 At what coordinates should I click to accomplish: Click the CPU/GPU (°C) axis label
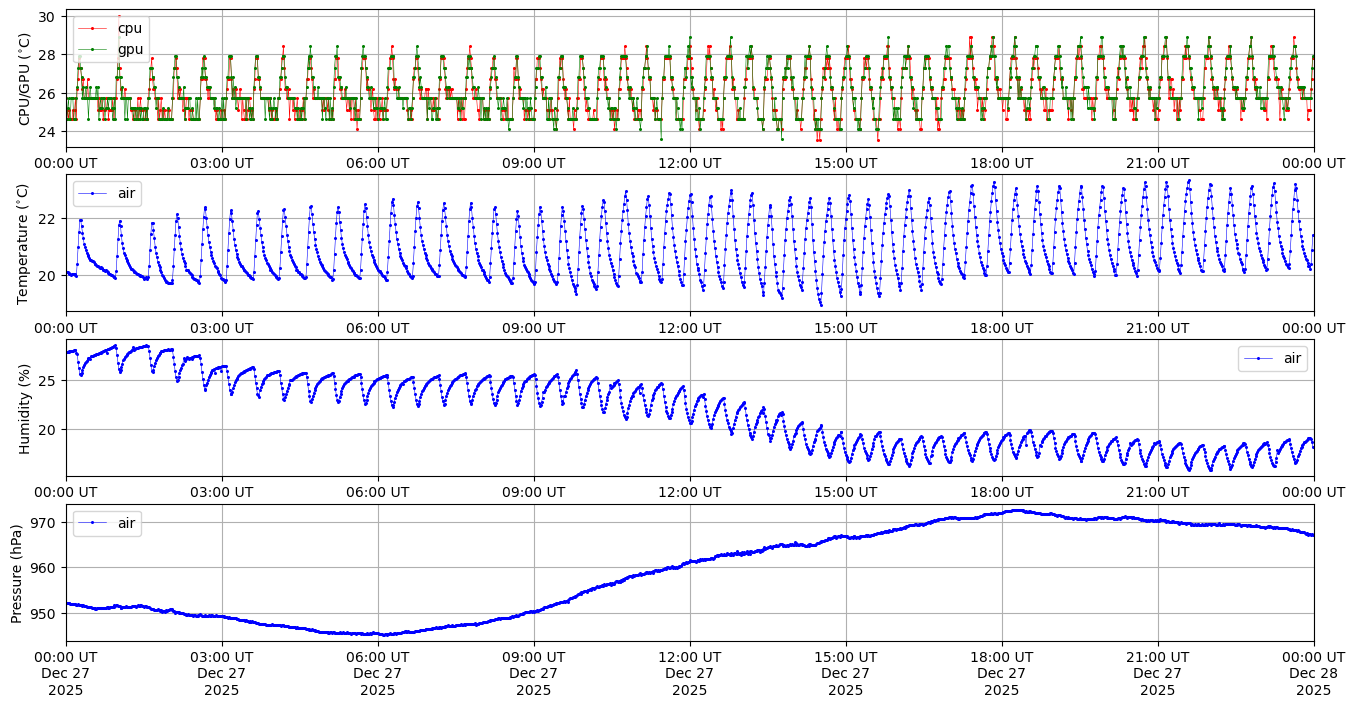click(24, 79)
